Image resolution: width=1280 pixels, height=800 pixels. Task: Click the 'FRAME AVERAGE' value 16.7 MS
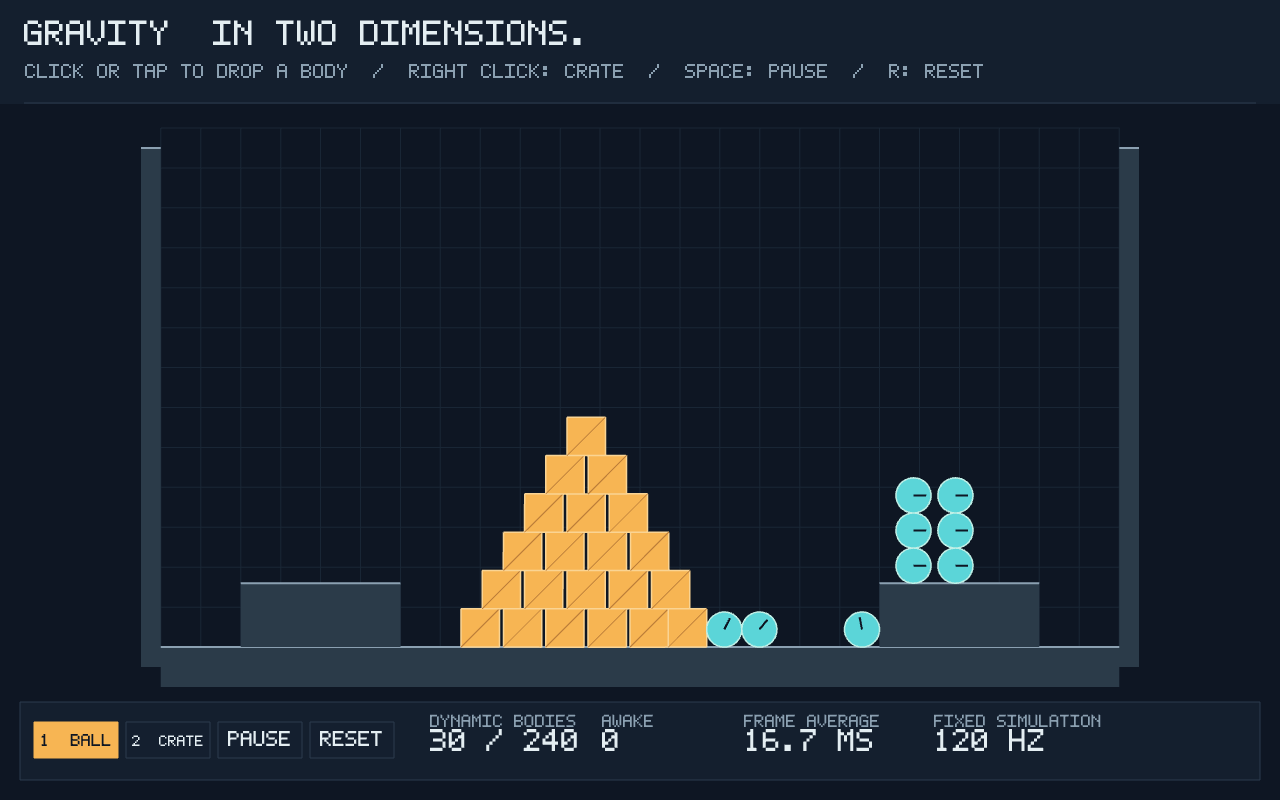click(808, 741)
